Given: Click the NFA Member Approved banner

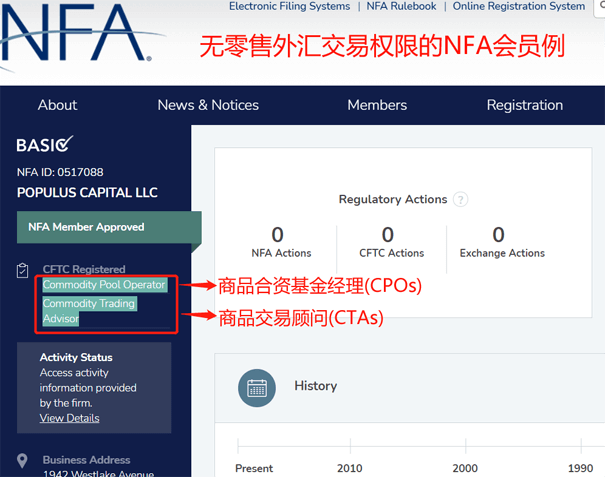Looking at the screenshot, I should click(x=109, y=227).
